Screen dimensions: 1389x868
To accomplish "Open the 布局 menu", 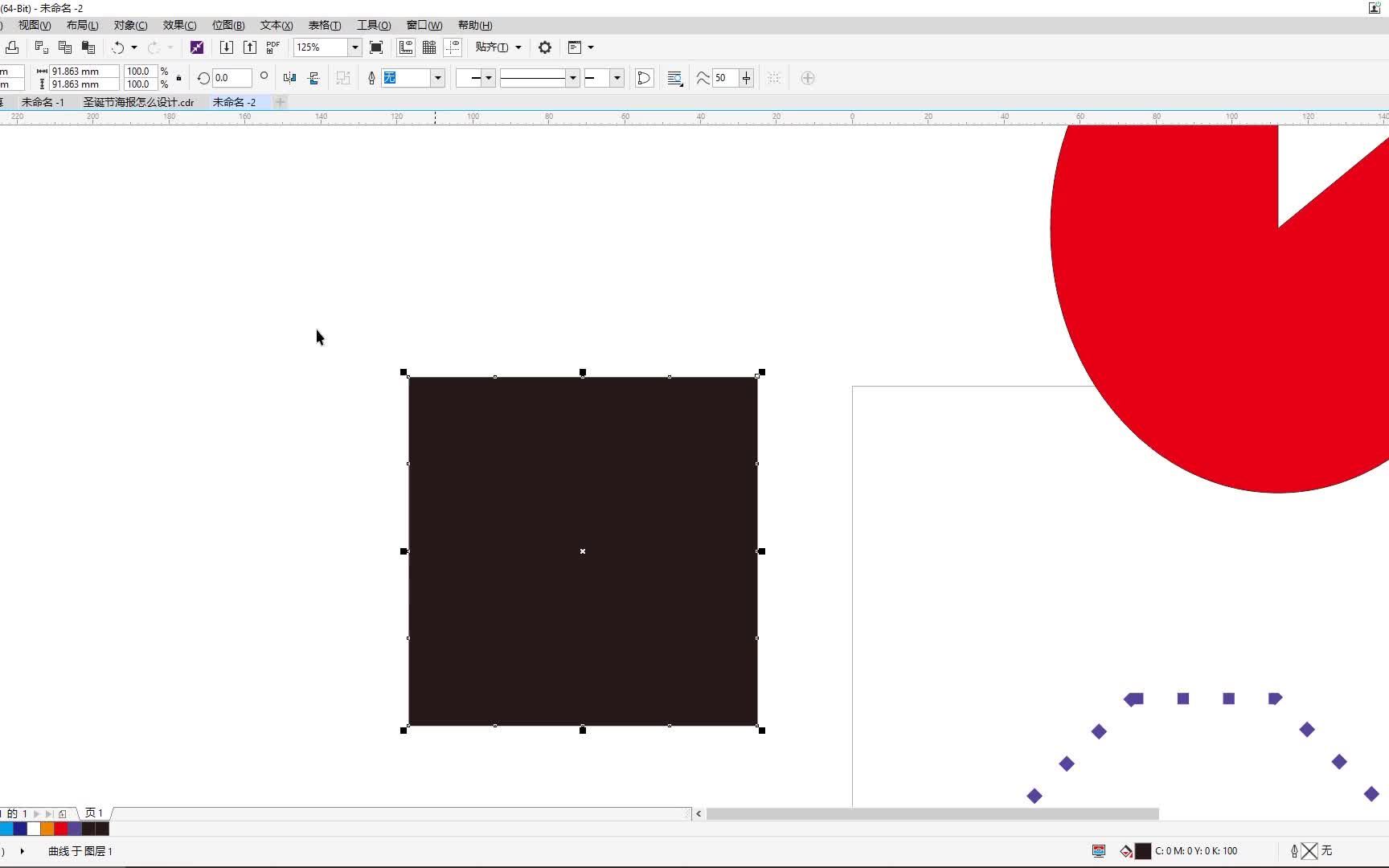I will 82,25.
